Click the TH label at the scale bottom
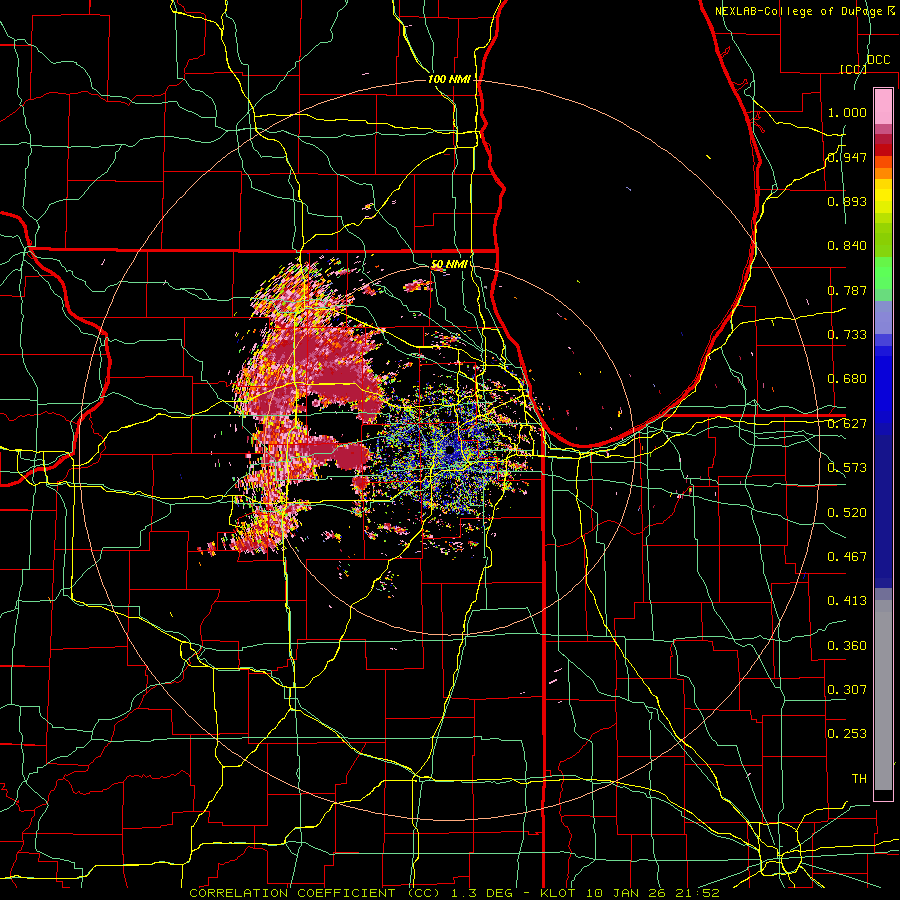The width and height of the screenshot is (900, 900). coord(859,779)
